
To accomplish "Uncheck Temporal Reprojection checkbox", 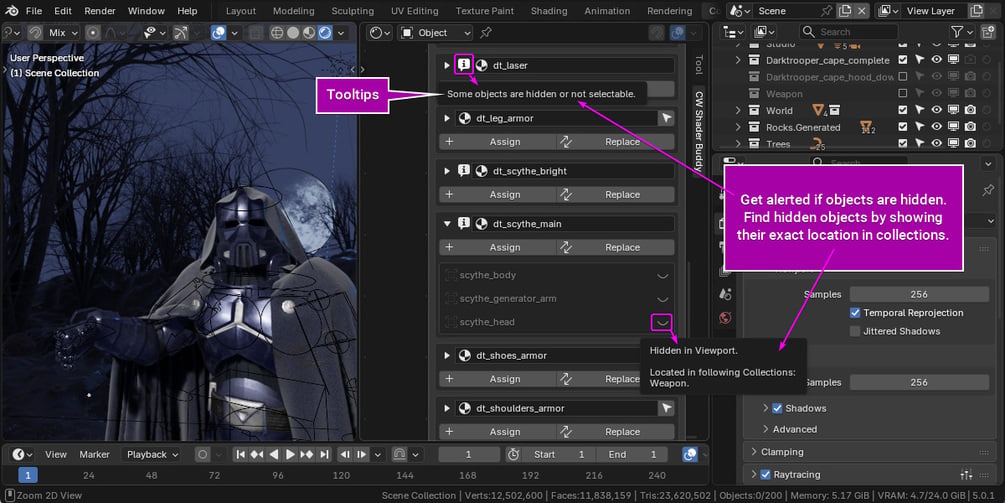I will (855, 313).
